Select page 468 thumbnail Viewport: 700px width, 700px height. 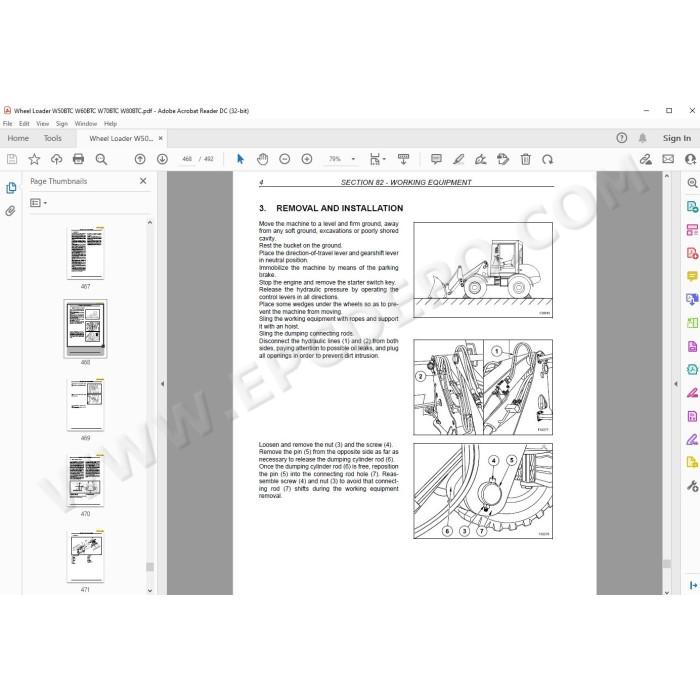point(85,329)
